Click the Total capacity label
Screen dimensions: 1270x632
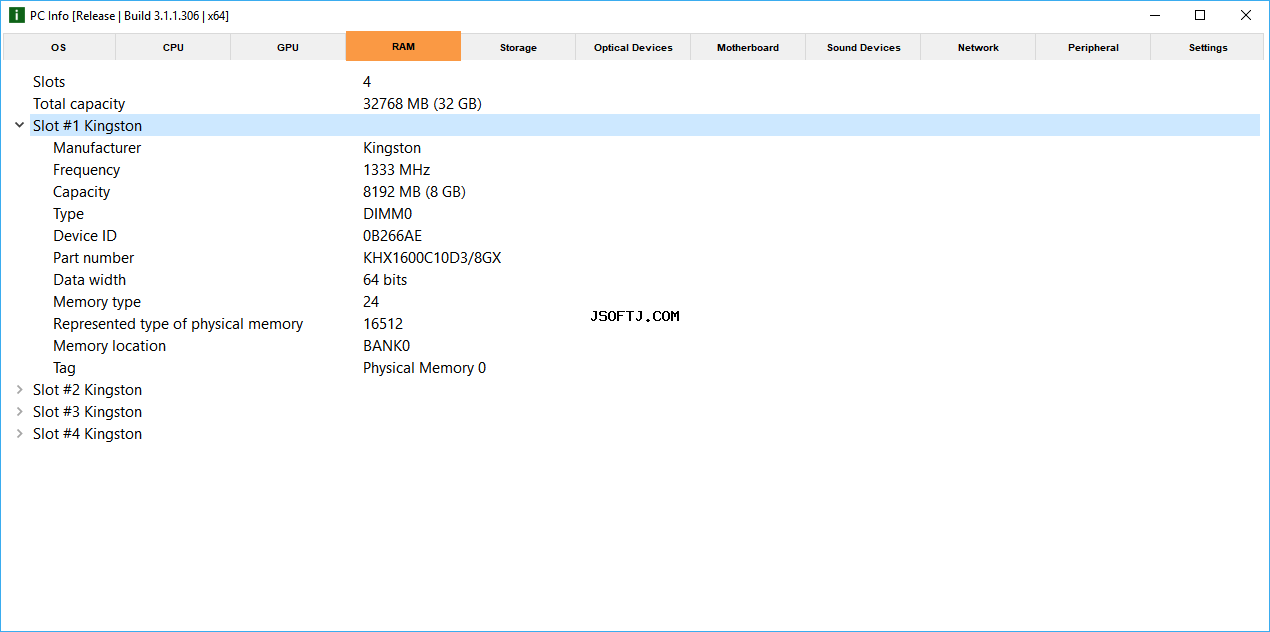(x=79, y=104)
